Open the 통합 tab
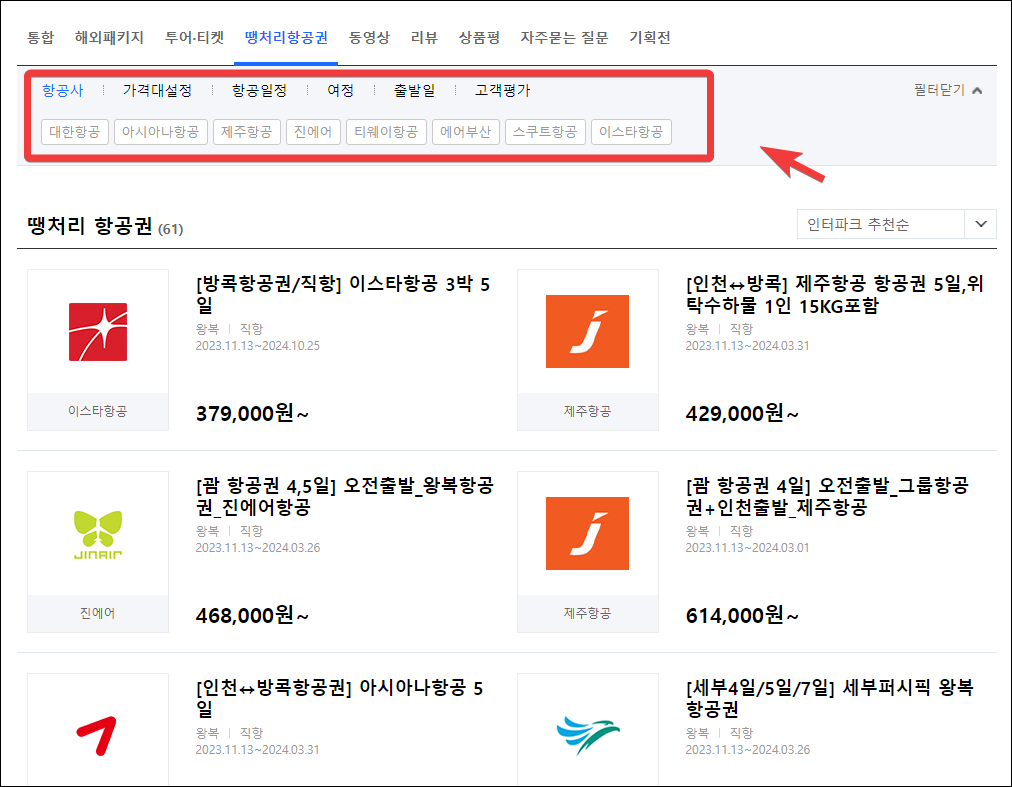 41,37
